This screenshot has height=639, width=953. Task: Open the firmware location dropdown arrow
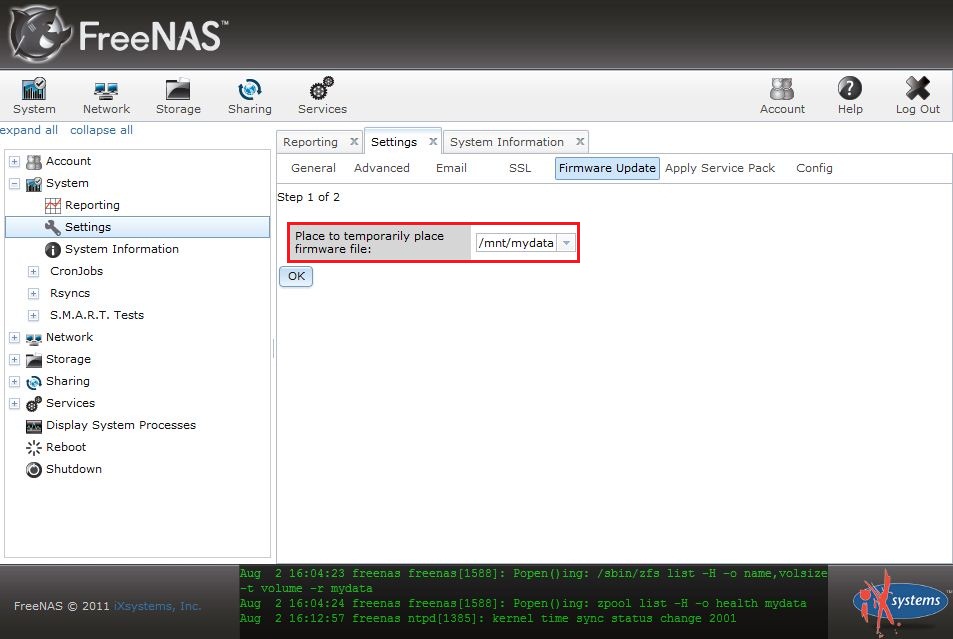tap(566, 243)
